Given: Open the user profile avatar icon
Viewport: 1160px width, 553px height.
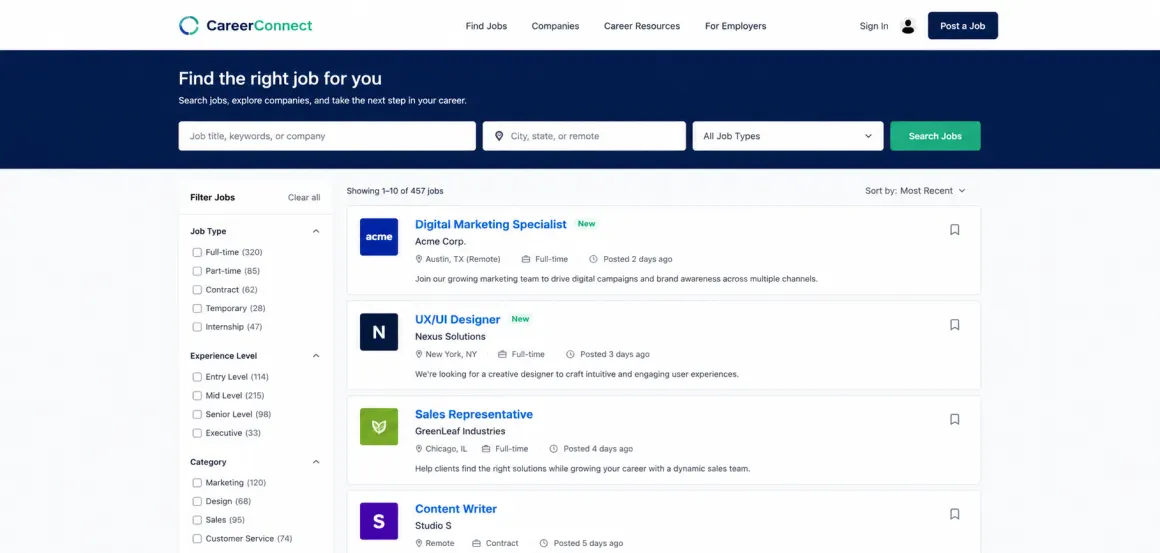Looking at the screenshot, I should point(908,26).
